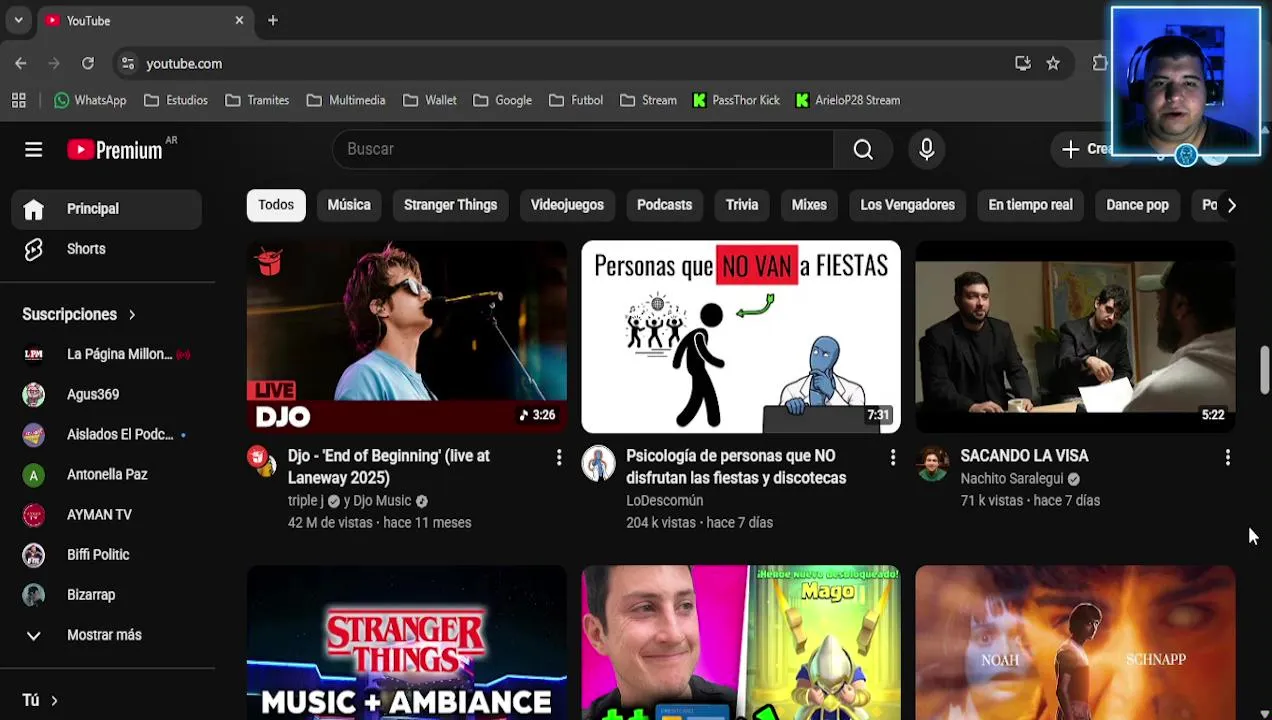Open the site information icon in address bar
This screenshot has width=1272, height=720.
(128, 63)
